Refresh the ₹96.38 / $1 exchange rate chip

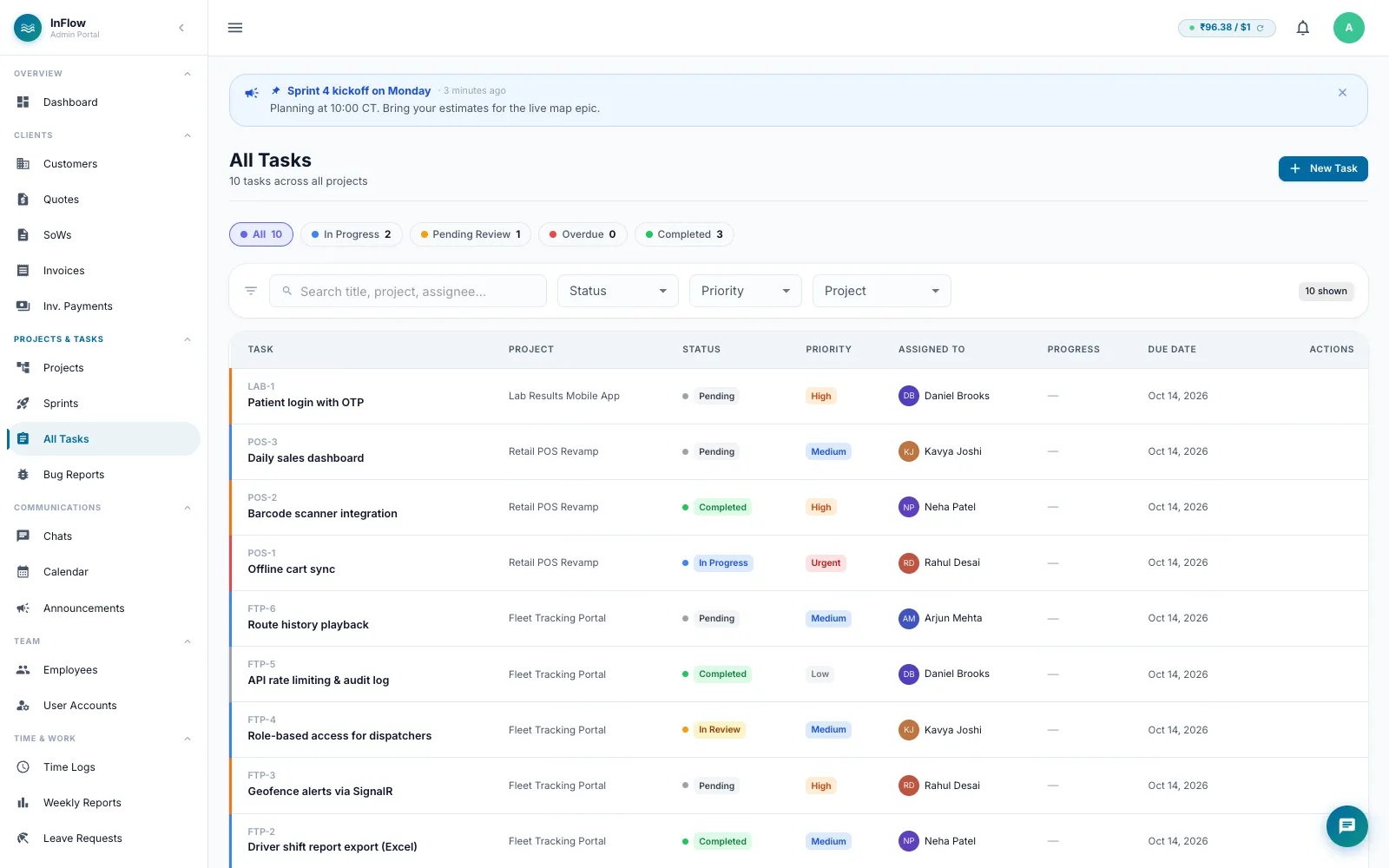(x=1261, y=28)
